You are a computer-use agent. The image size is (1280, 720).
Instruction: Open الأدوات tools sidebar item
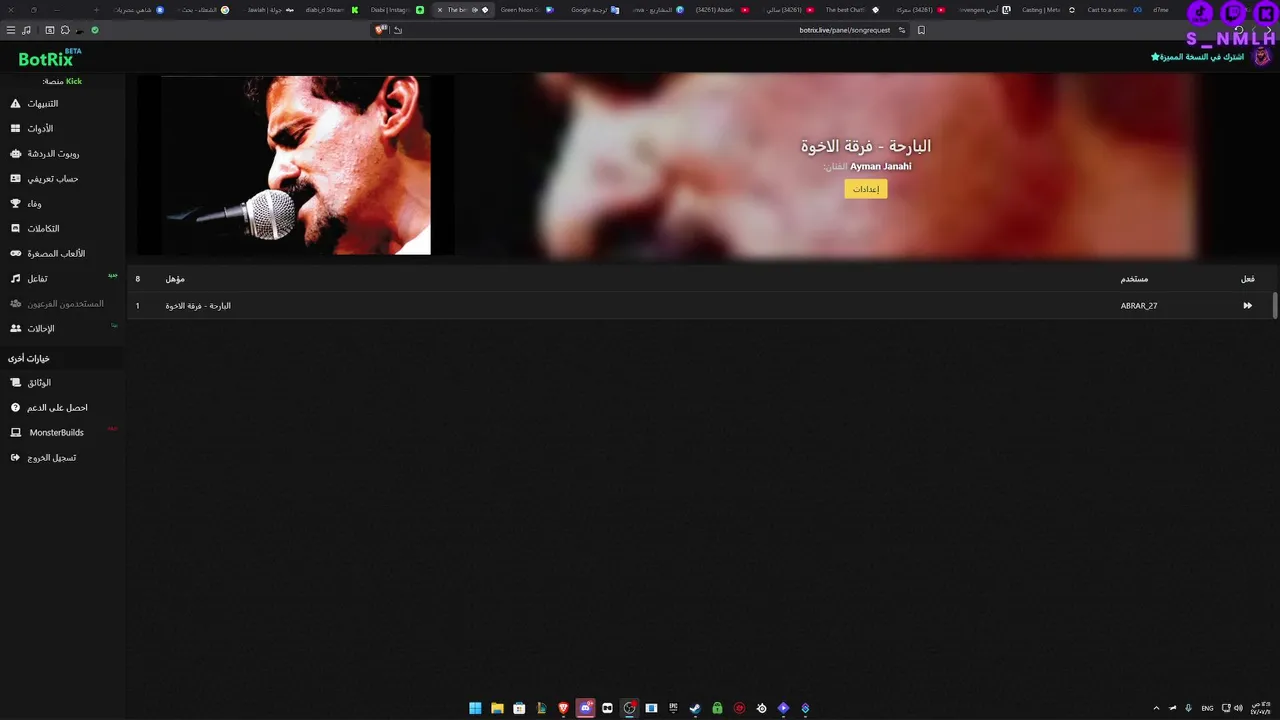(x=32, y=129)
